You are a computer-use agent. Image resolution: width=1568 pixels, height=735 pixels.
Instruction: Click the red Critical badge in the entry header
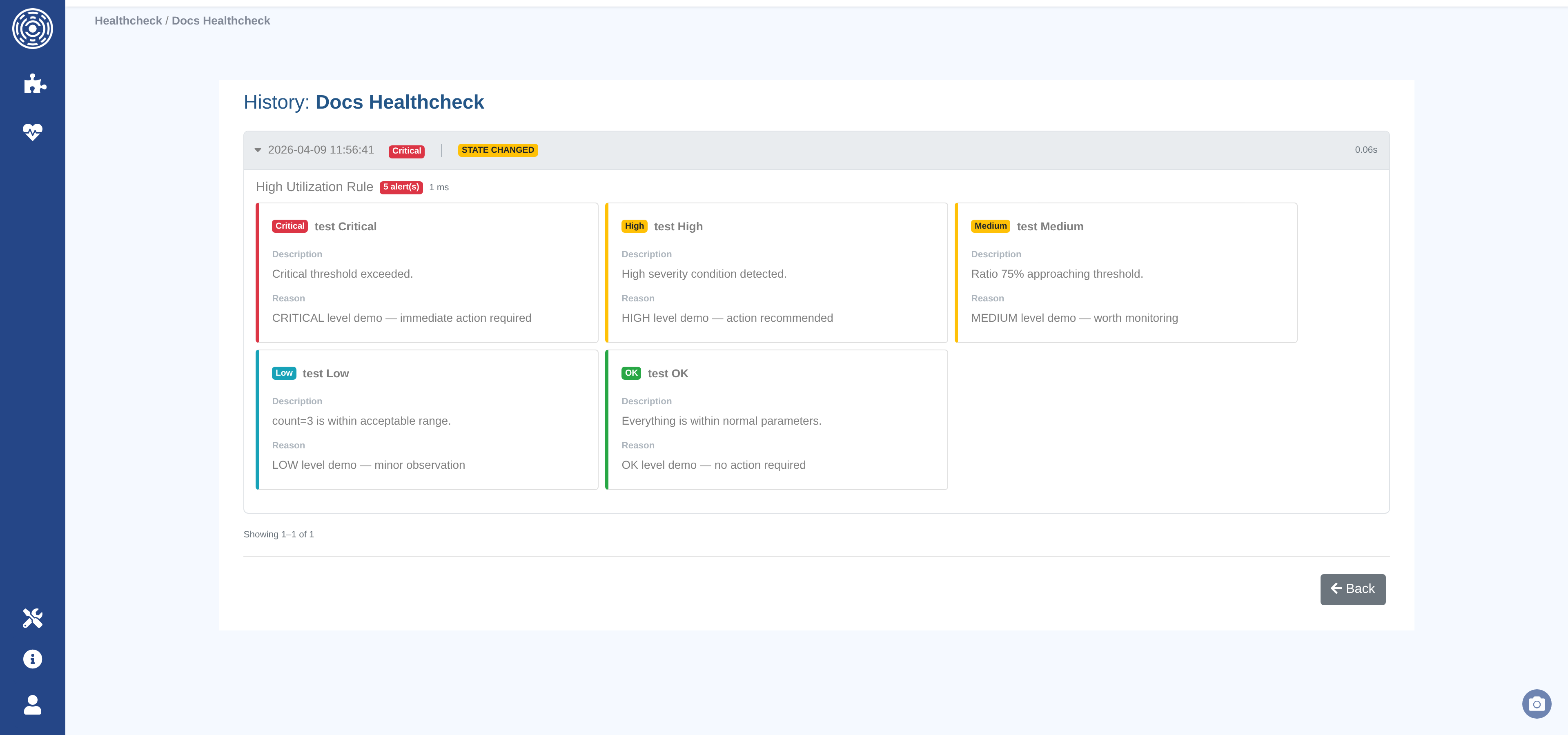click(406, 151)
